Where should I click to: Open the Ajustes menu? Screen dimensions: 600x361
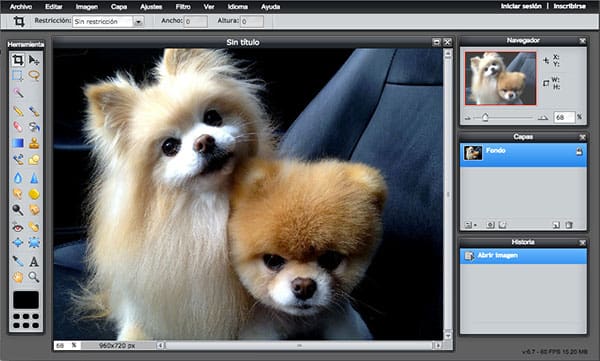[151, 7]
